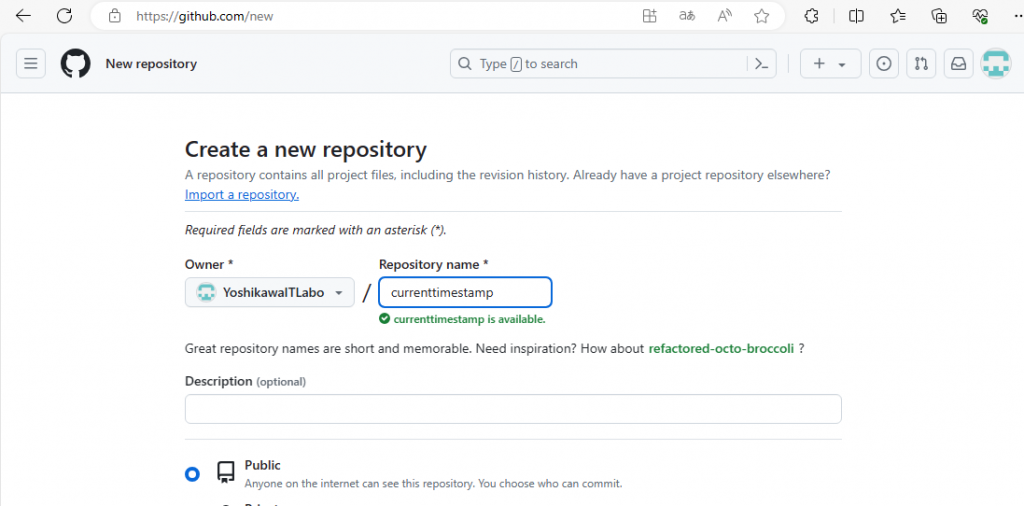Click the GitHub Octocat logo
The image size is (1024, 506).
tap(75, 64)
